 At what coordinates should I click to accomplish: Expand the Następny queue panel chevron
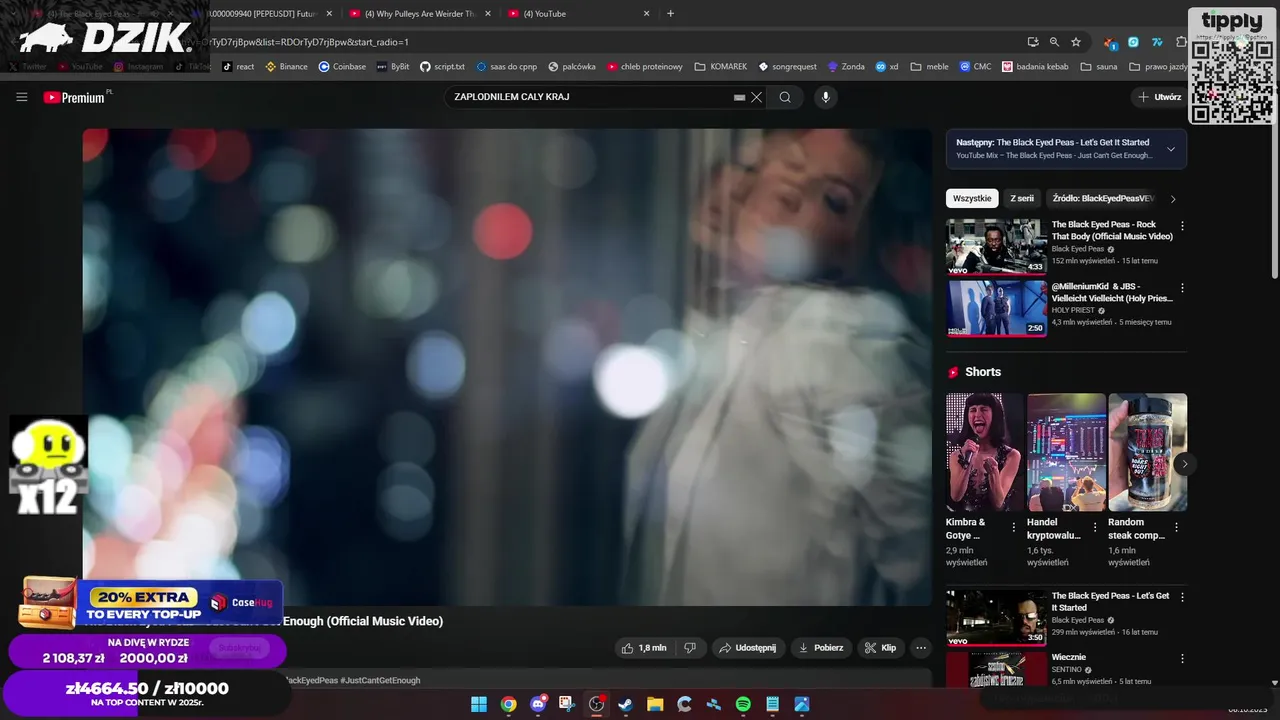click(1171, 149)
